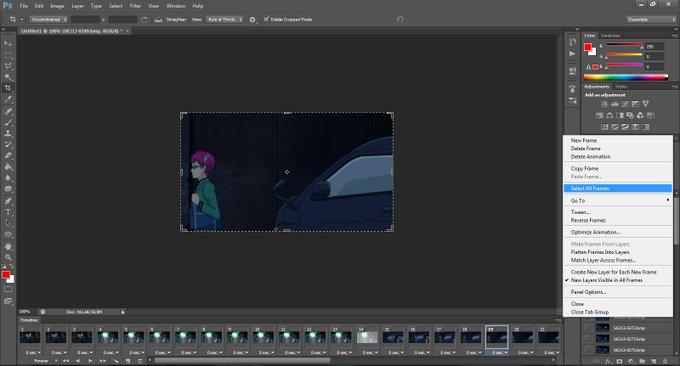This screenshot has height=366, width=680.
Task: Open the Image menu
Action: 57,6
